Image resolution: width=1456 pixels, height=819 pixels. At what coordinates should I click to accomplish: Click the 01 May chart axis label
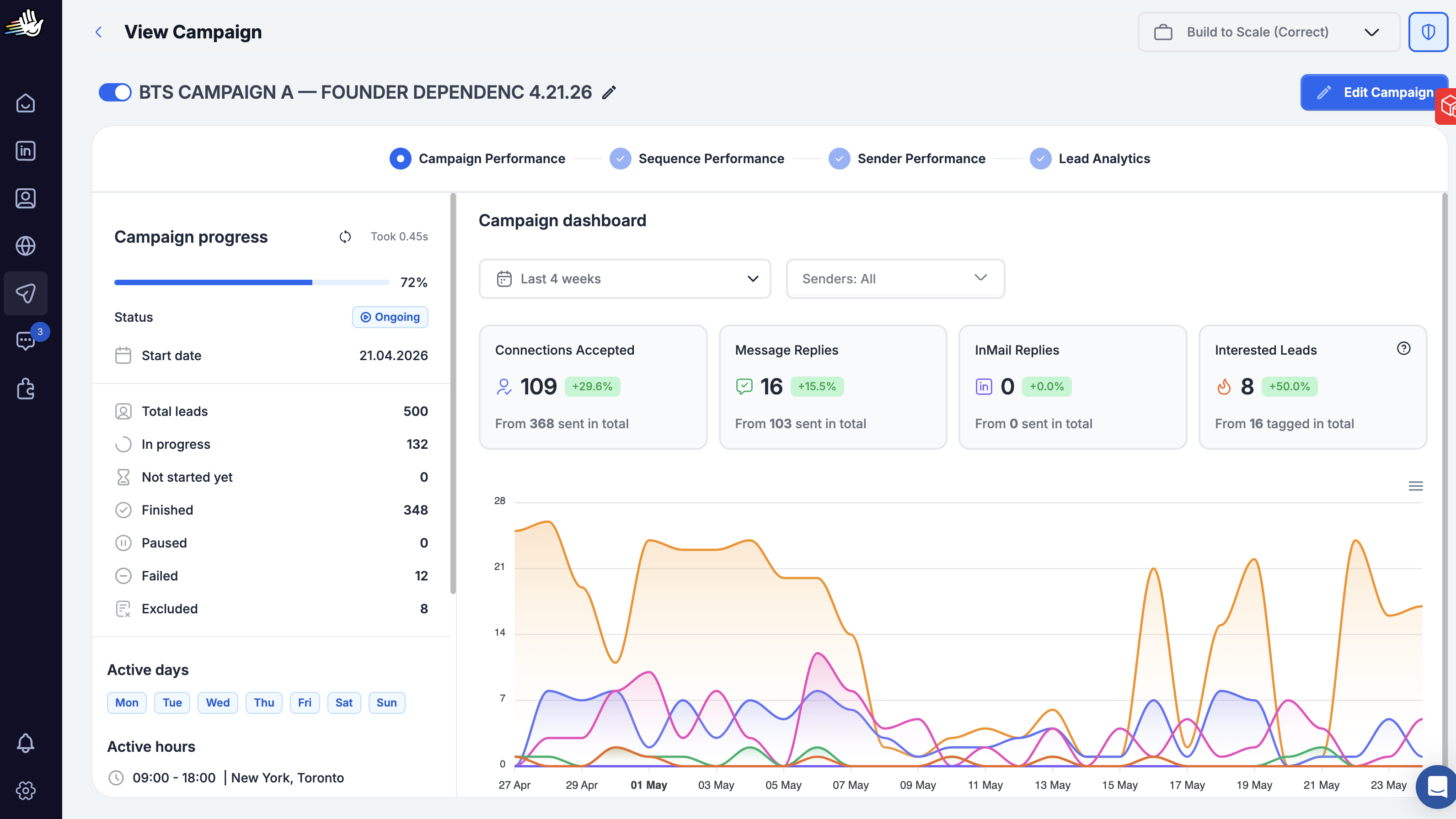[x=649, y=785]
